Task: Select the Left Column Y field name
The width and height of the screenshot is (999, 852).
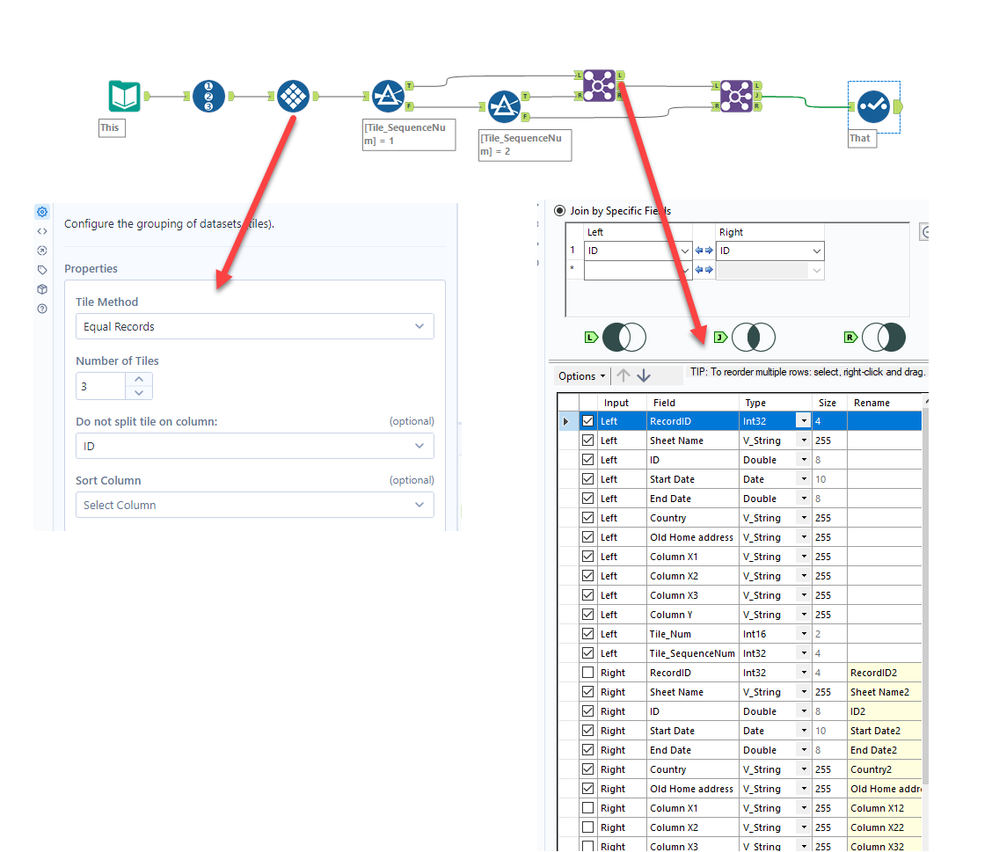Action: click(671, 615)
